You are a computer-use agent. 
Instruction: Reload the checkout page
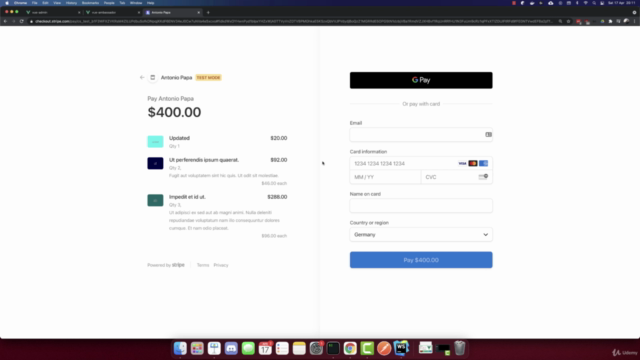(x=22, y=21)
